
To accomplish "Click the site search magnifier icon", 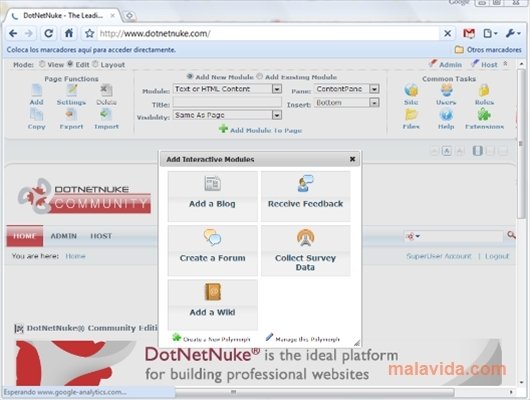I will click(511, 235).
